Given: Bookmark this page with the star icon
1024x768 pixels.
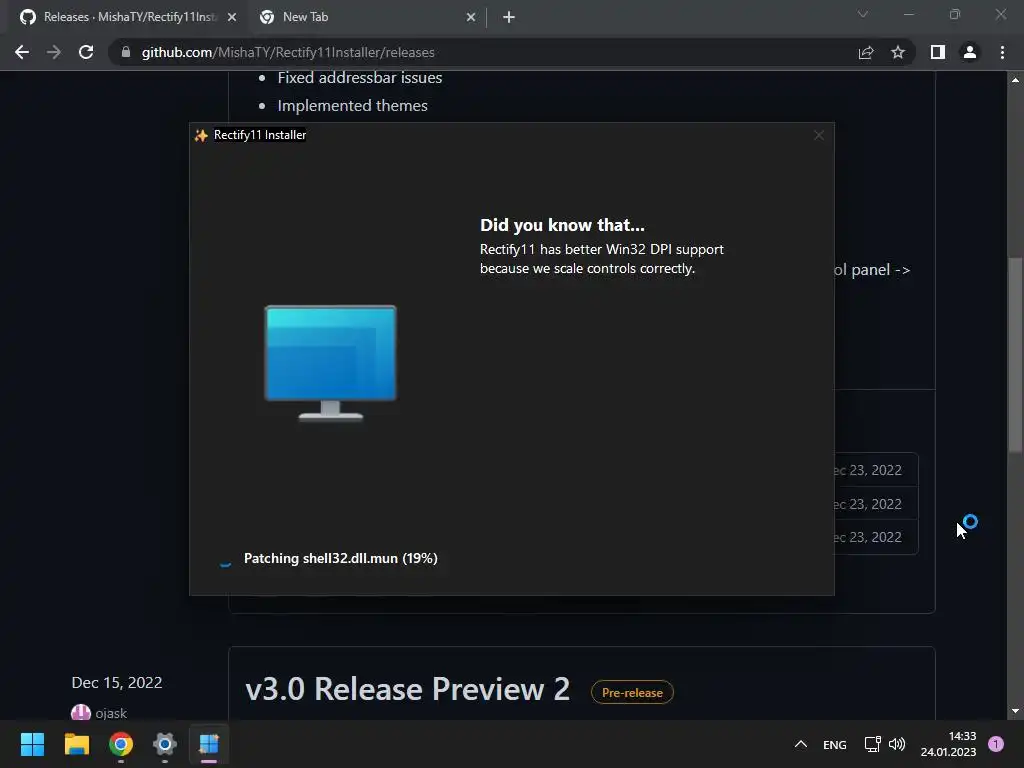Looking at the screenshot, I should click(898, 52).
